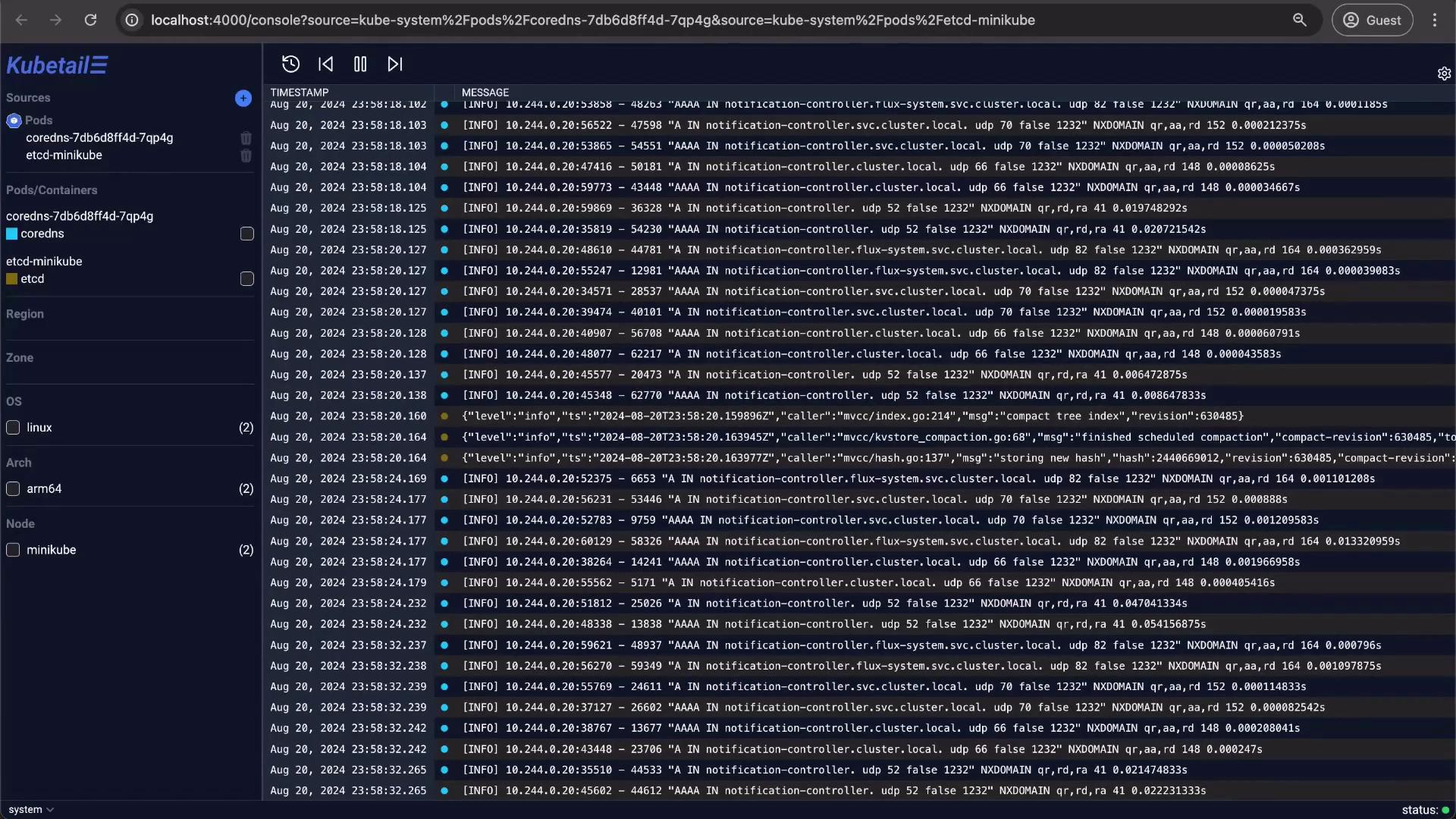The height and width of the screenshot is (819, 1456).
Task: Click the coredns blue color swatch
Action: click(x=11, y=234)
